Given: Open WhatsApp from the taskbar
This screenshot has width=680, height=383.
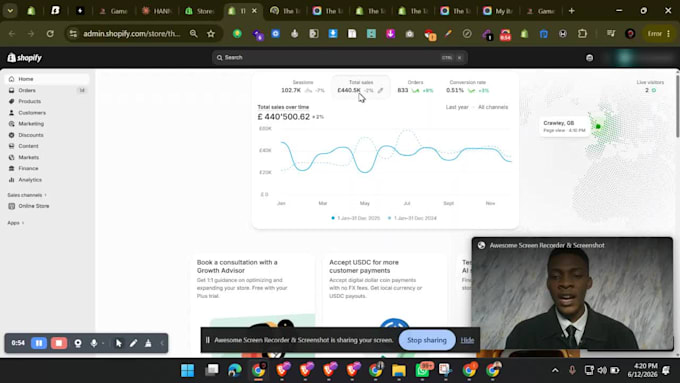Looking at the screenshot, I should click(x=423, y=370).
